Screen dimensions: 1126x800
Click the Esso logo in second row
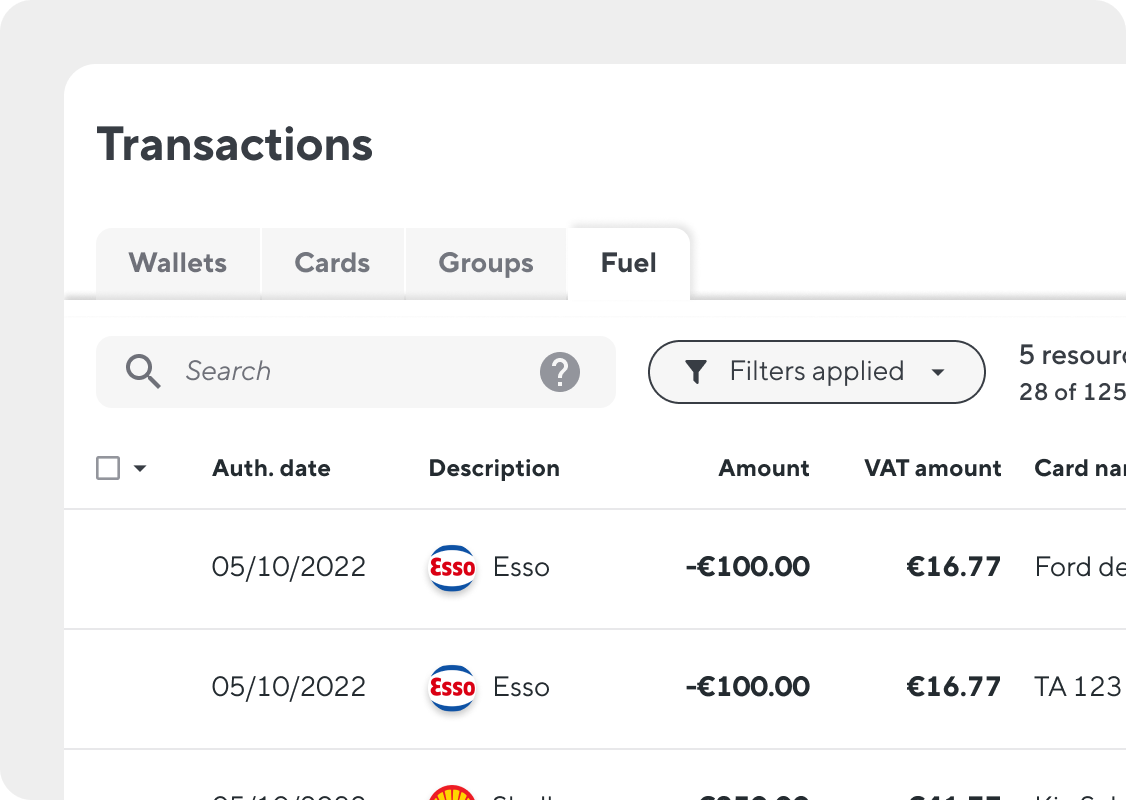452,687
